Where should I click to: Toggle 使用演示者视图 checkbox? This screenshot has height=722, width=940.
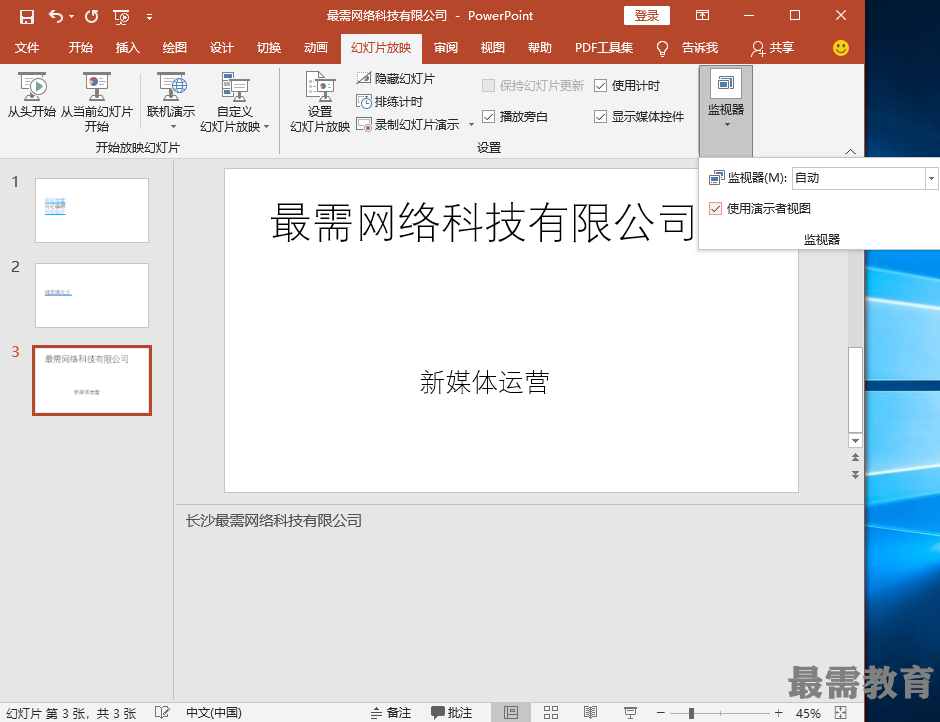pyautogui.click(x=715, y=209)
